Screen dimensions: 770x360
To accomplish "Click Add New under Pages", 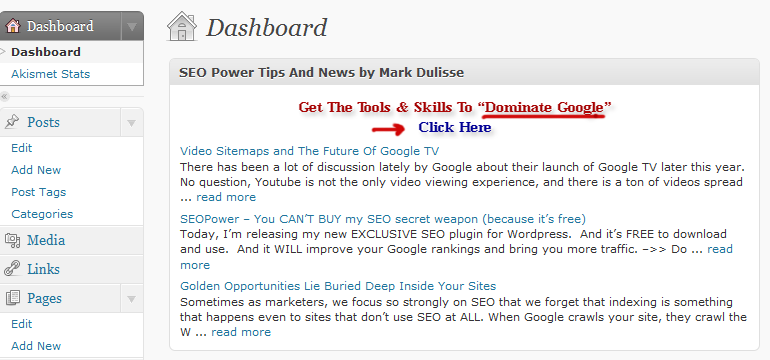I will (36, 346).
